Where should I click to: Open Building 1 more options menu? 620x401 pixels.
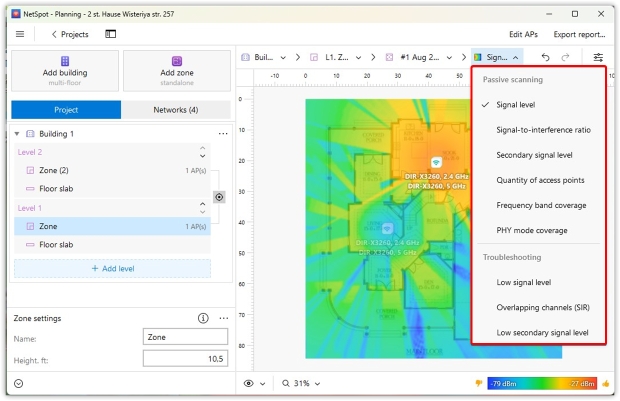click(x=223, y=134)
